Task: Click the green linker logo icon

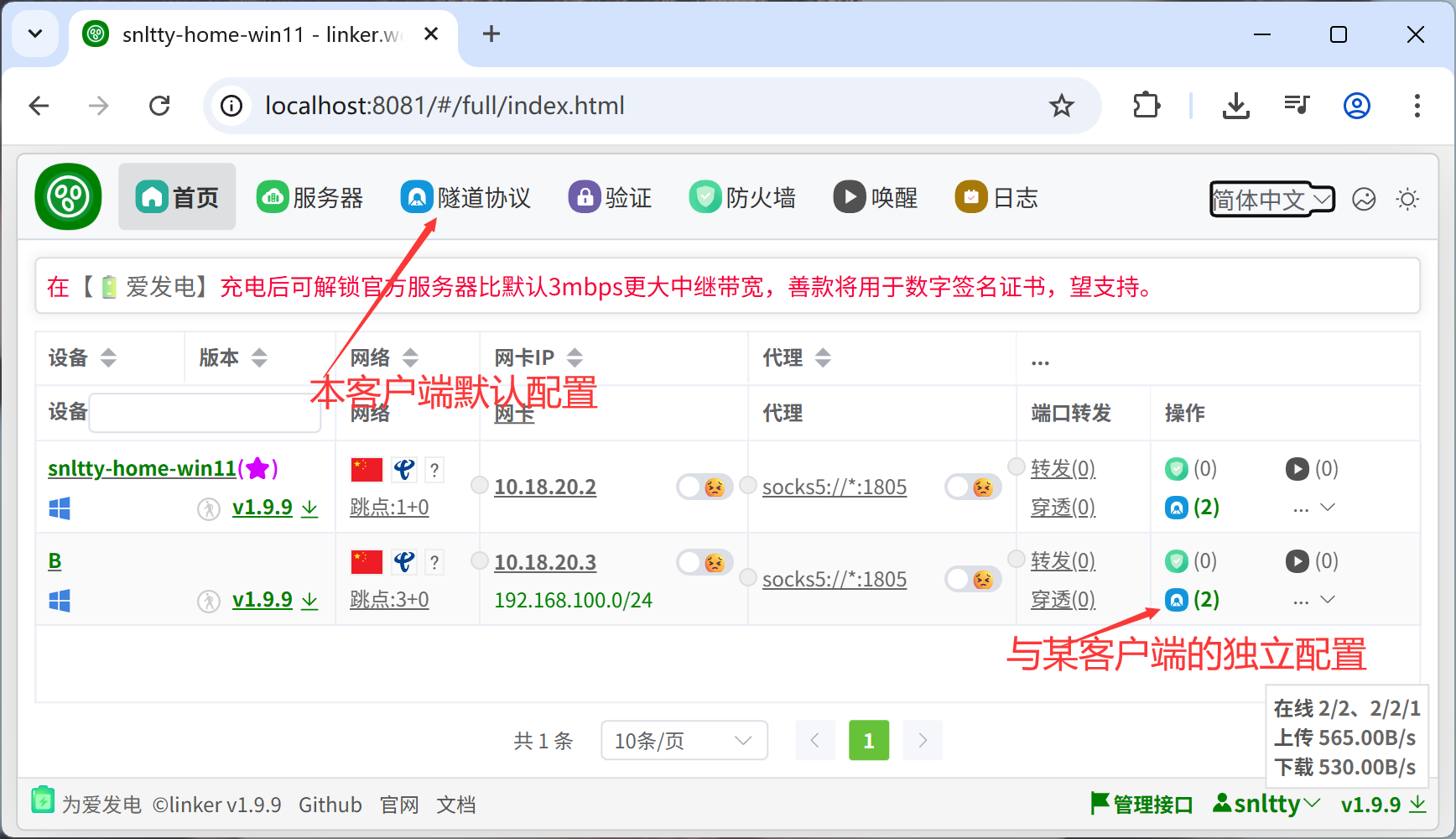Action: [68, 197]
